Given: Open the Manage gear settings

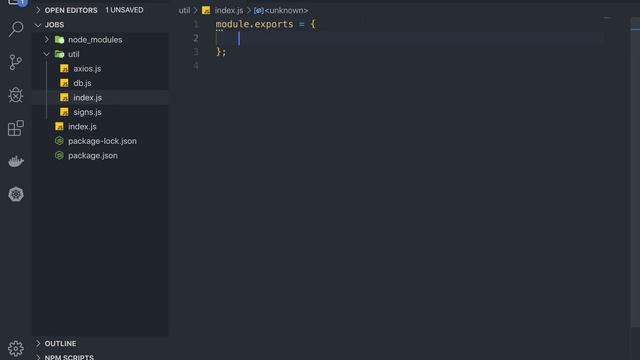Looking at the screenshot, I should tap(16, 348).
